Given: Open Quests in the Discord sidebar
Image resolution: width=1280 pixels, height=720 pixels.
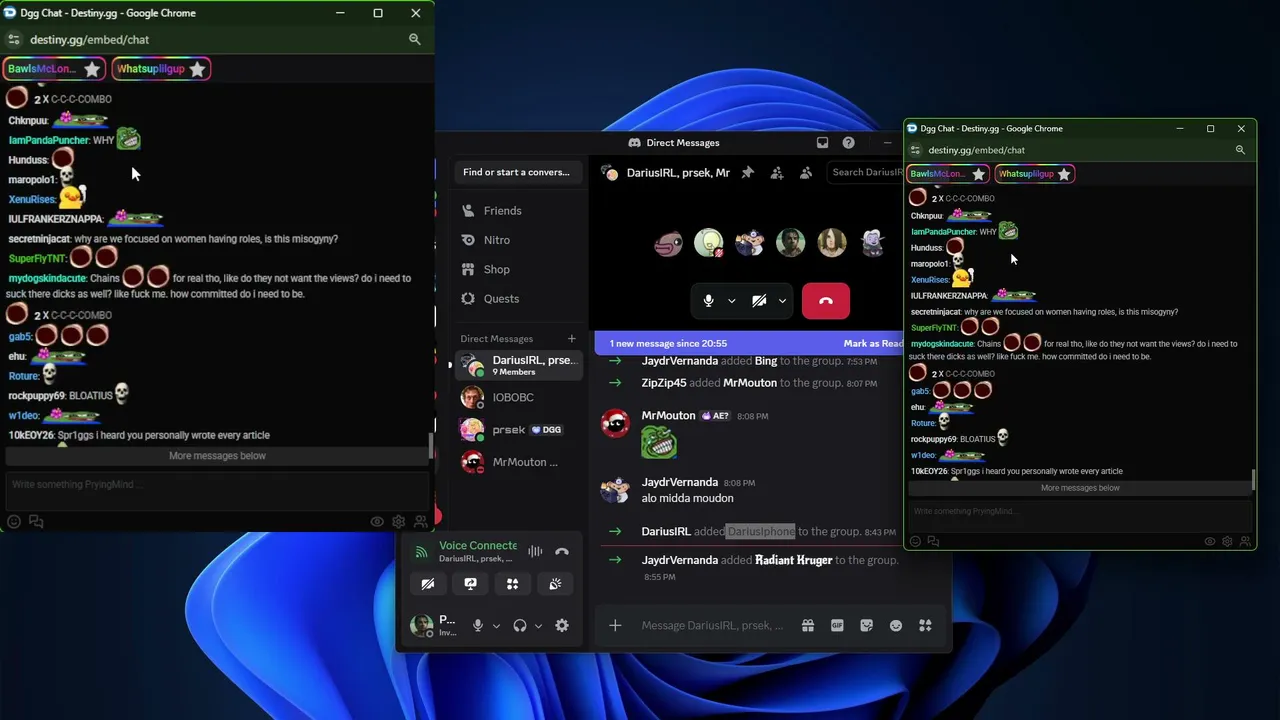Looking at the screenshot, I should pyautogui.click(x=517, y=299).
